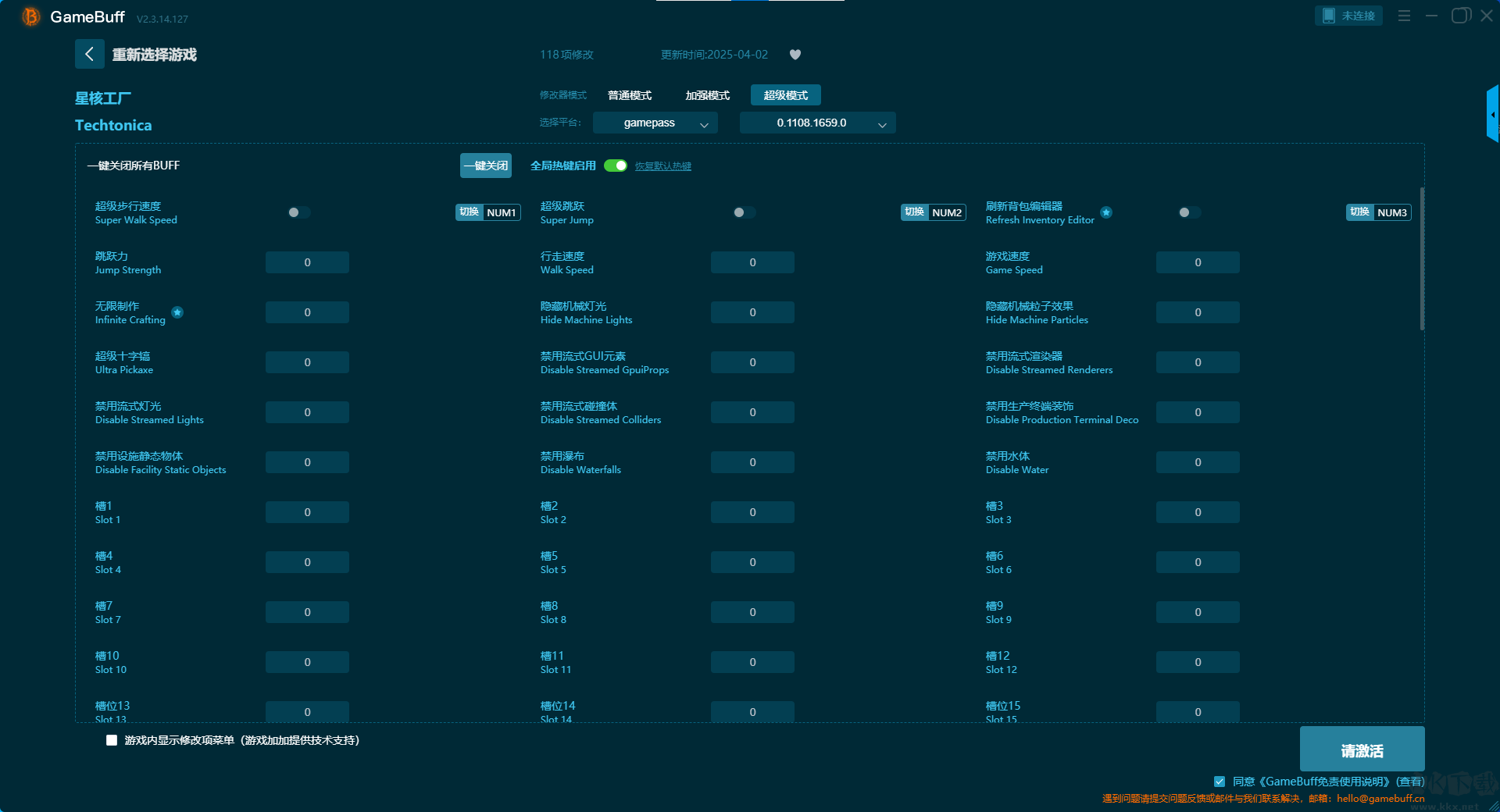This screenshot has width=1500, height=812.
Task: Check the in-game modifier menu checkbox
Action: click(x=112, y=740)
